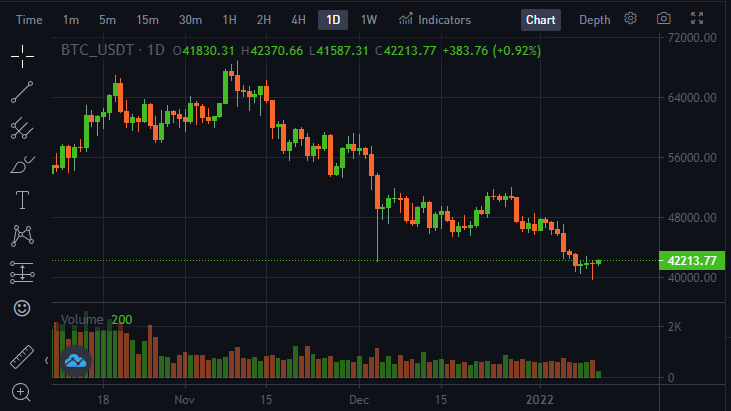Open the Indicators menu
731x411 pixels.
[x=434, y=20]
